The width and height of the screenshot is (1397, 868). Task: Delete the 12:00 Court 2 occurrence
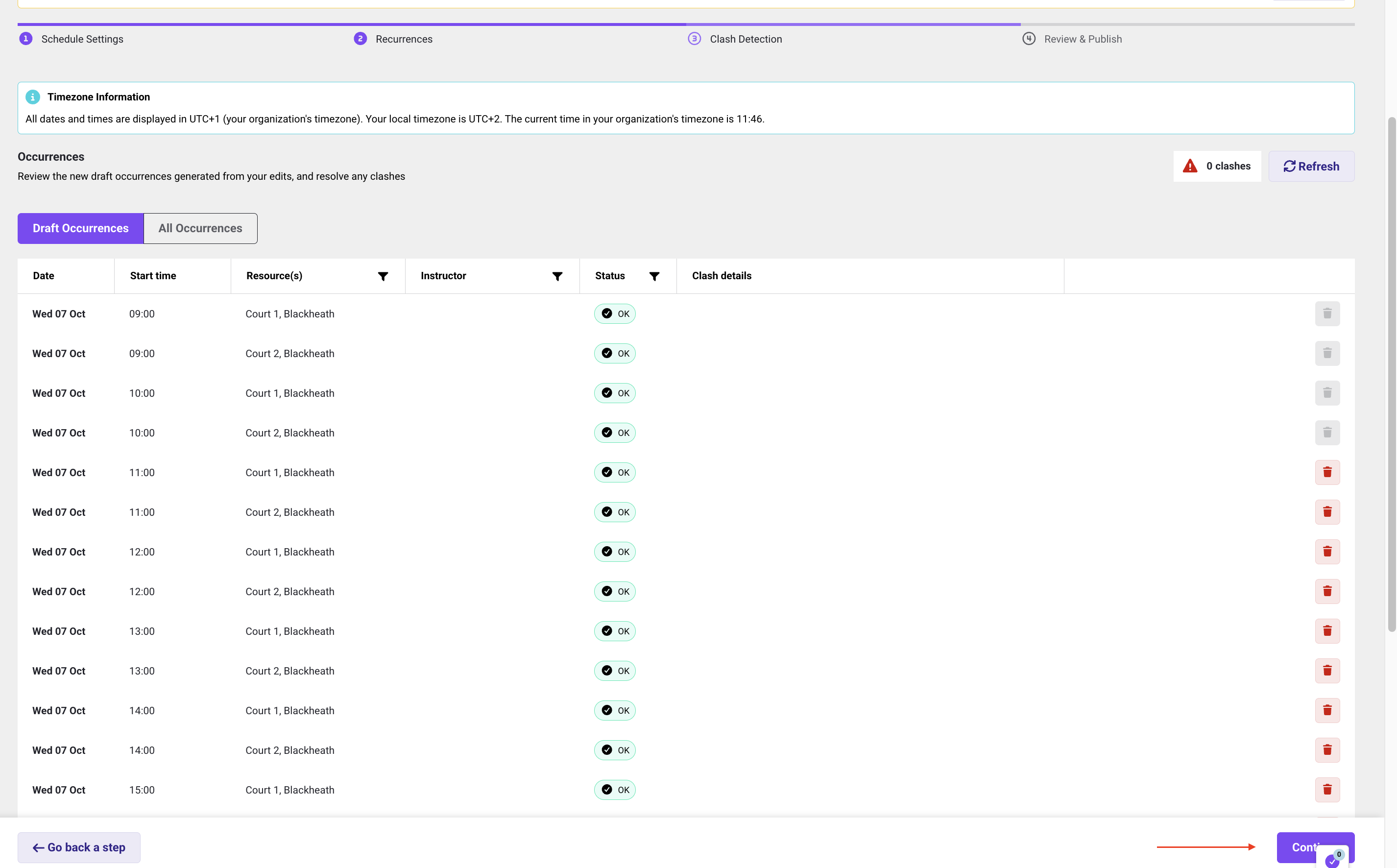pyautogui.click(x=1327, y=591)
